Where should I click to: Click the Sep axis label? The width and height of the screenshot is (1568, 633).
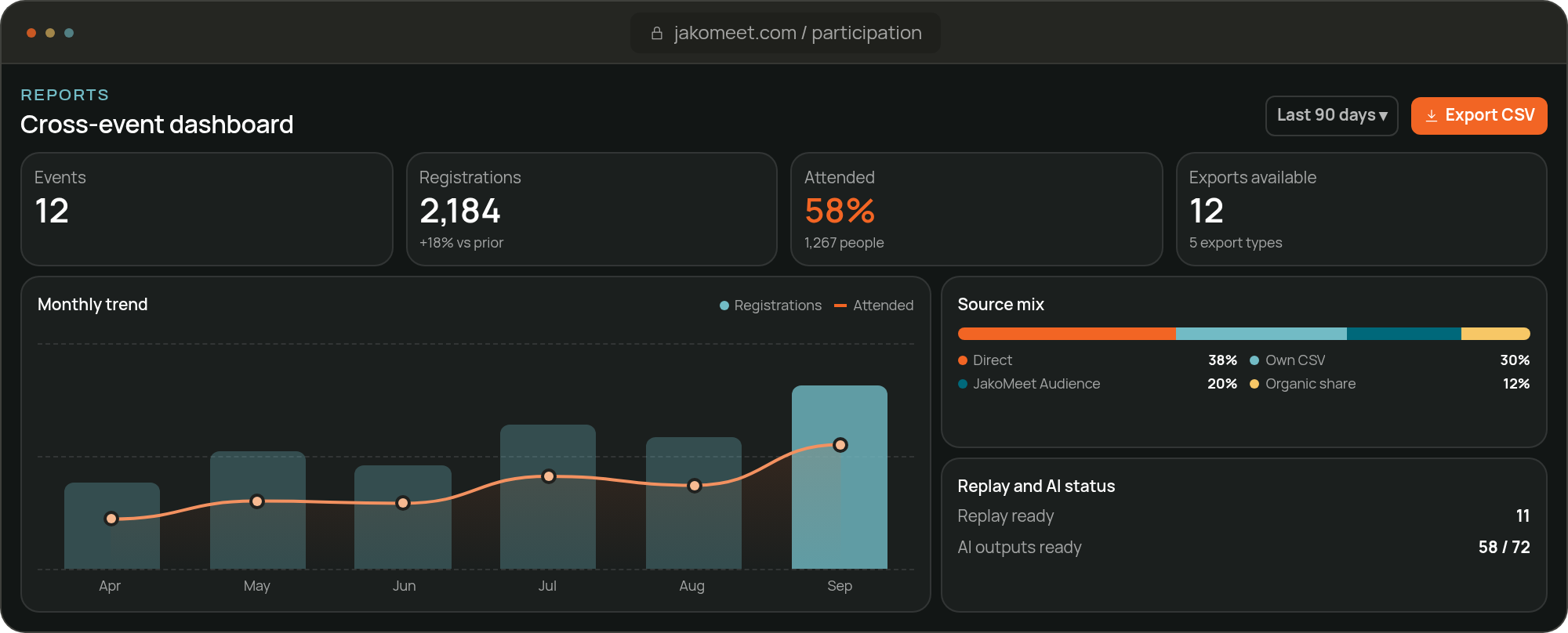tap(840, 586)
